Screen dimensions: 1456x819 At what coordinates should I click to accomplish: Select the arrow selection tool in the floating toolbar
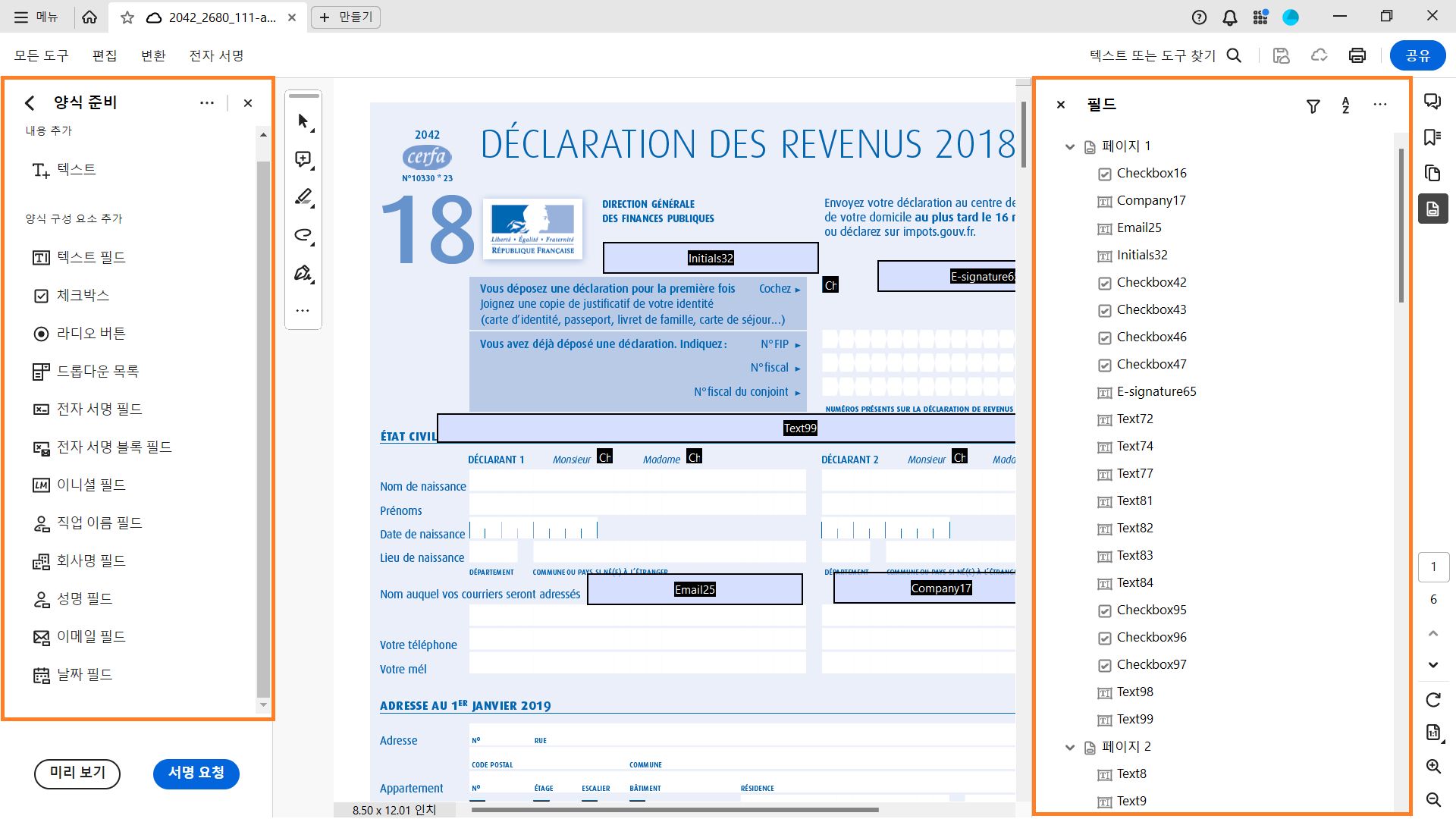[303, 121]
